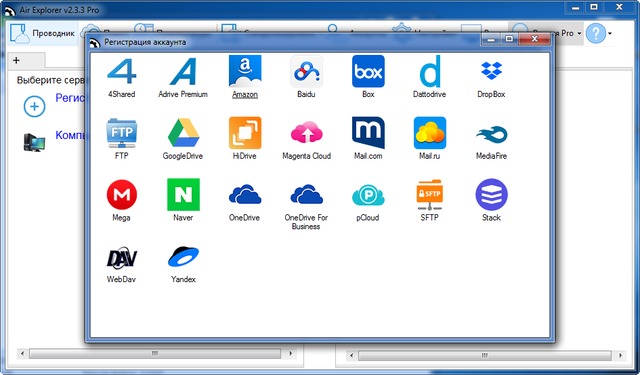Select the 4Shared cloud service icon
This screenshot has height=375, width=640.
pyautogui.click(x=121, y=71)
